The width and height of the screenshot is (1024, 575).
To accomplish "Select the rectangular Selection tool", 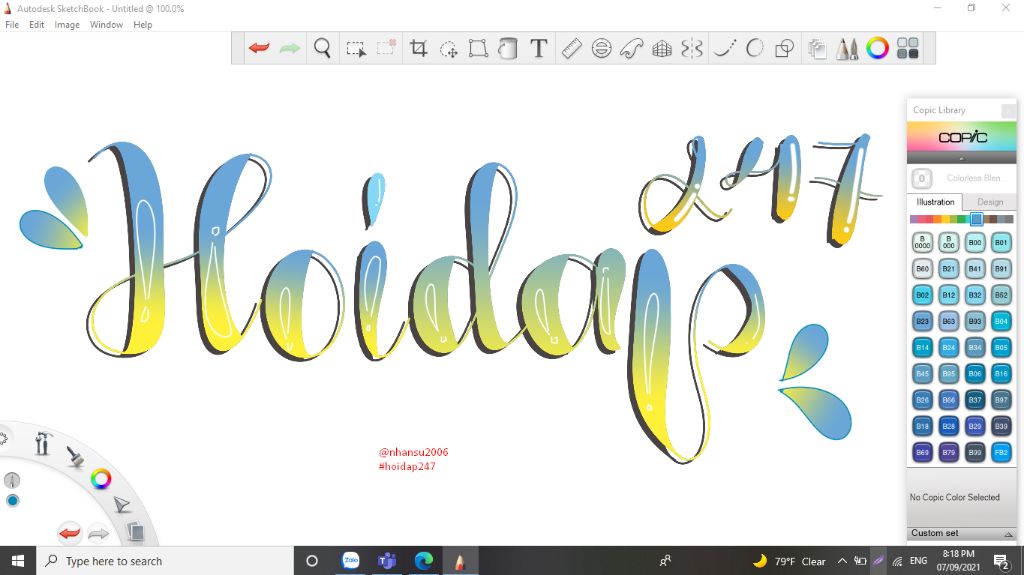I will coord(356,48).
